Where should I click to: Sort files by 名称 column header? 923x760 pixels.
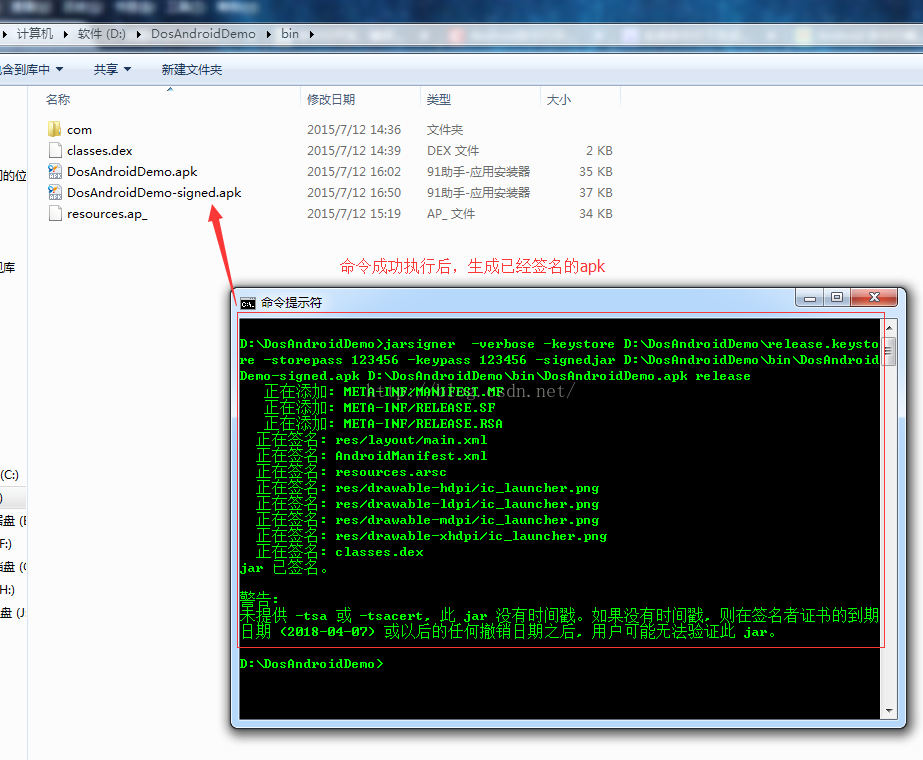pos(58,100)
